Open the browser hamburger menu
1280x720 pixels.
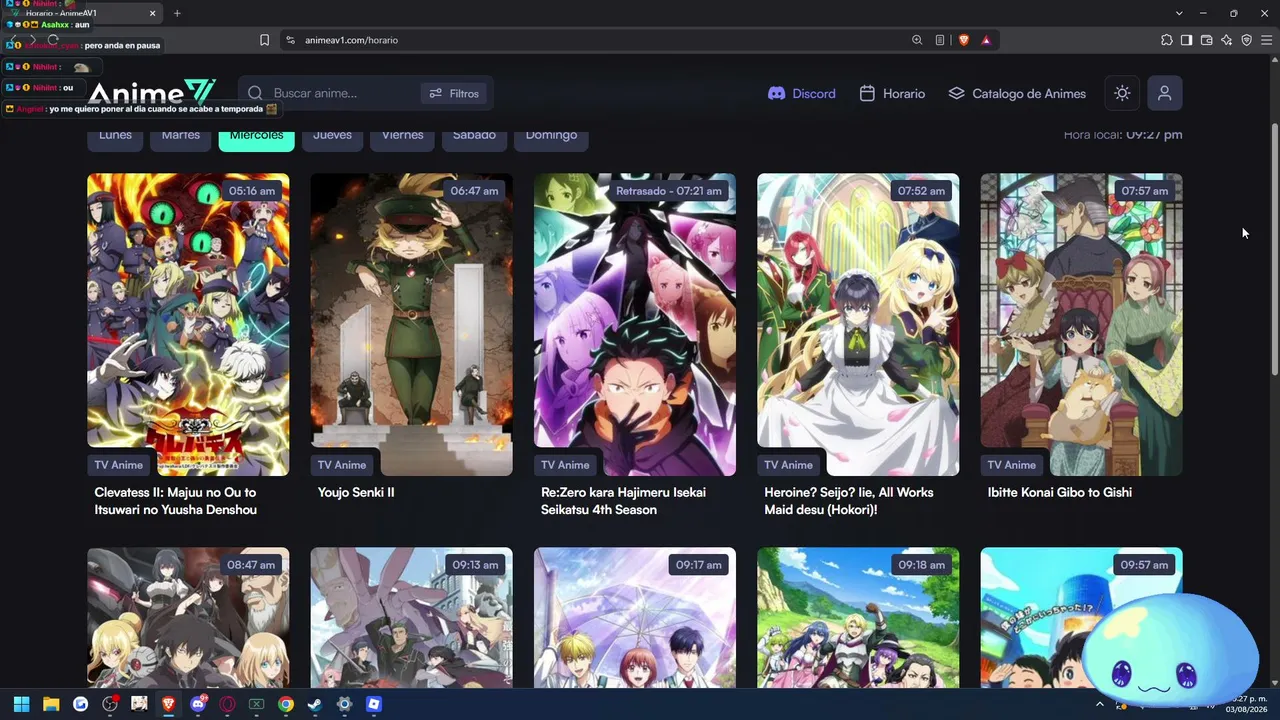click(1266, 40)
